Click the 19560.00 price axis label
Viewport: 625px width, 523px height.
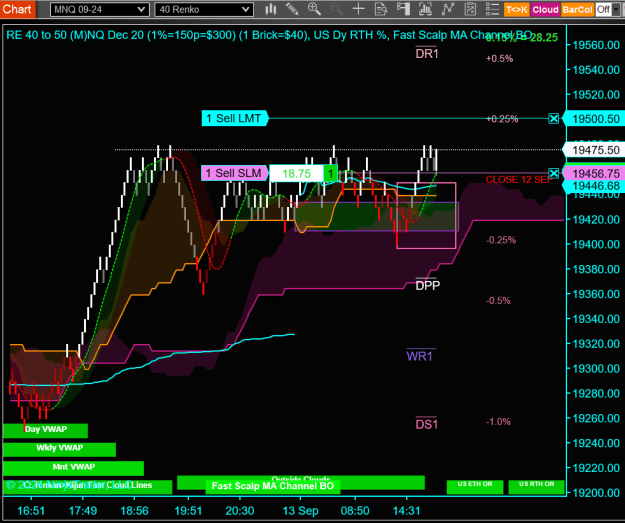pos(596,45)
